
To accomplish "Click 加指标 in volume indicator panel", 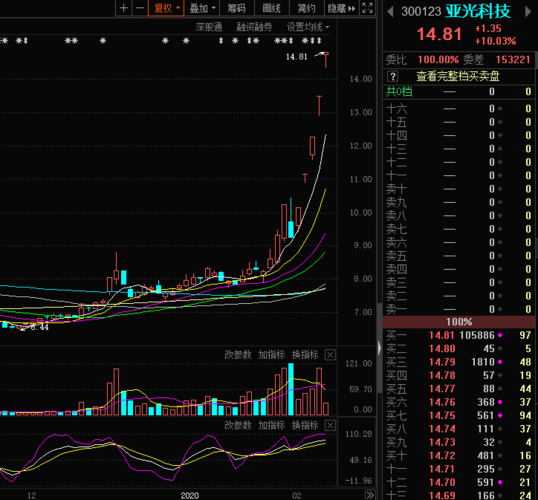I will [x=271, y=354].
